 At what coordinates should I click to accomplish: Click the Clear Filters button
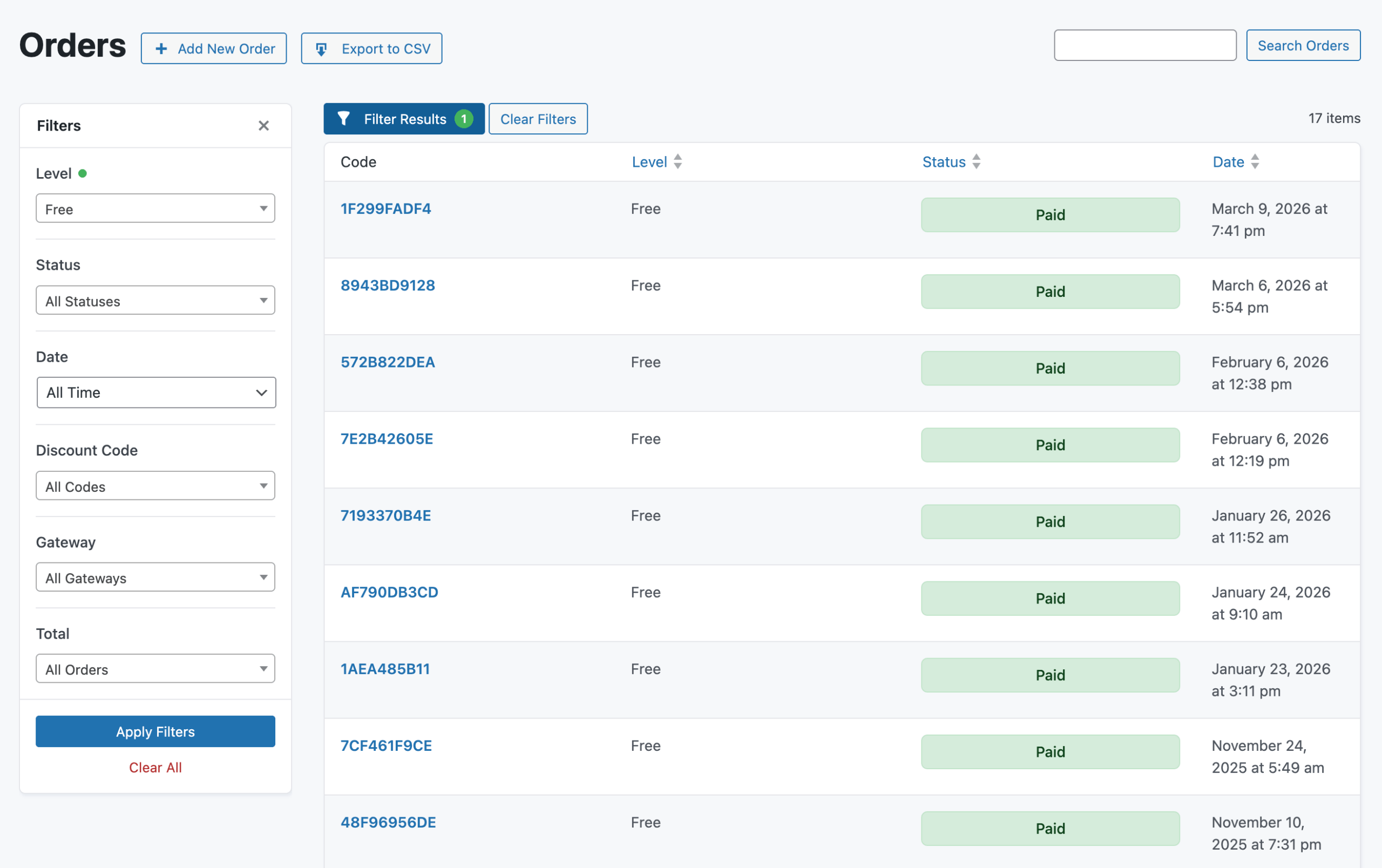[538, 119]
